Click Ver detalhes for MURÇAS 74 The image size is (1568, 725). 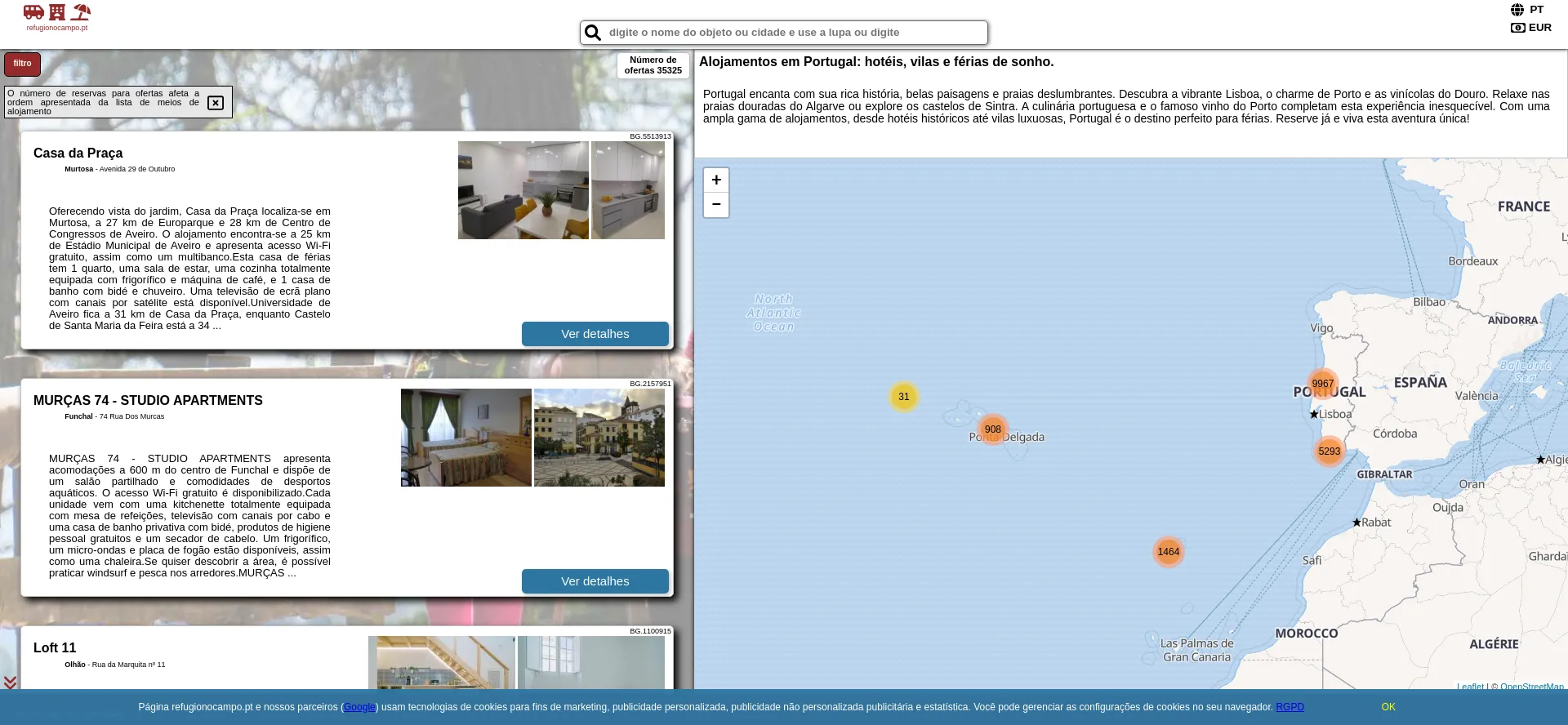(595, 581)
